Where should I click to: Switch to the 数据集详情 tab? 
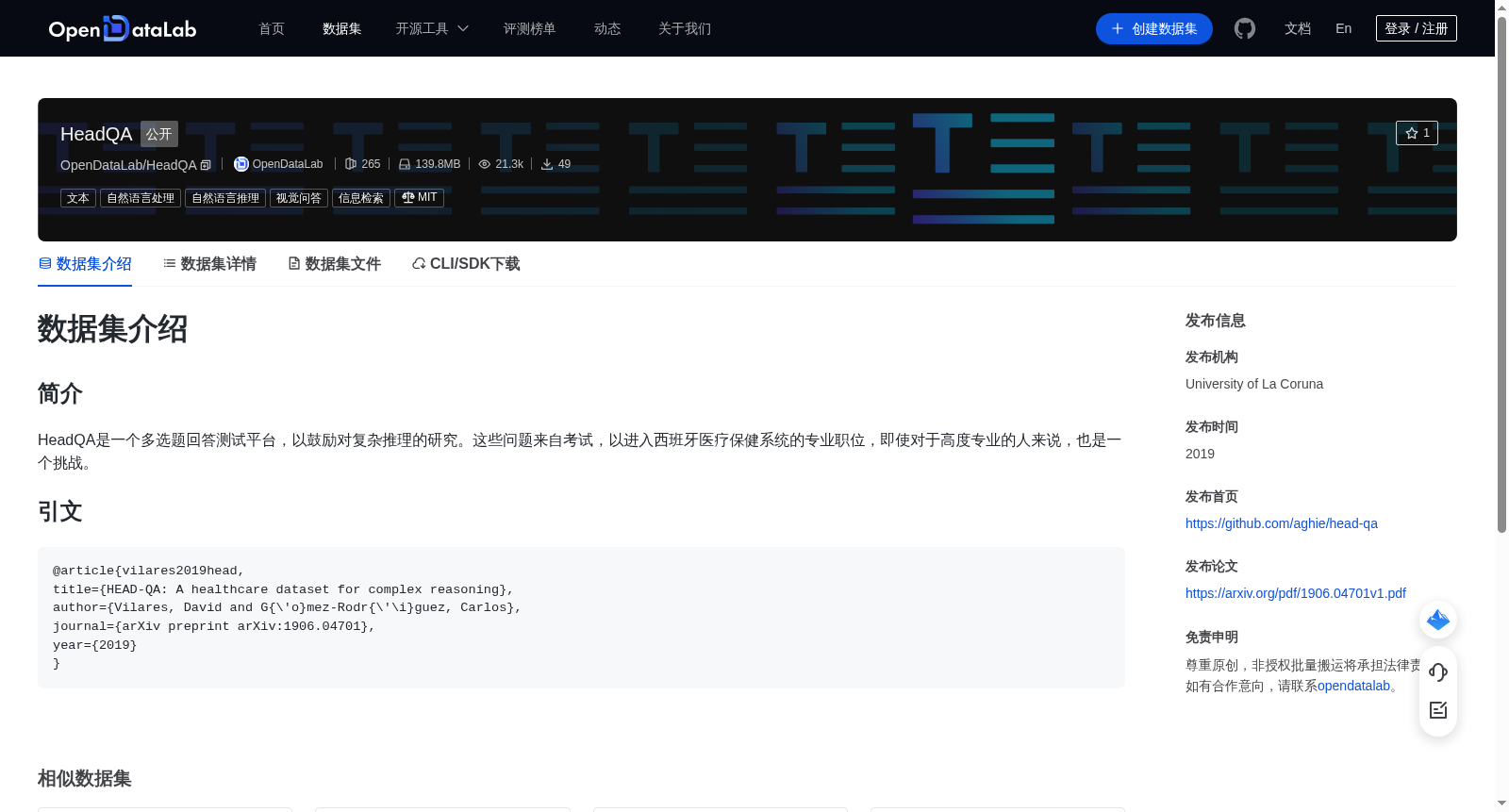[x=209, y=264]
